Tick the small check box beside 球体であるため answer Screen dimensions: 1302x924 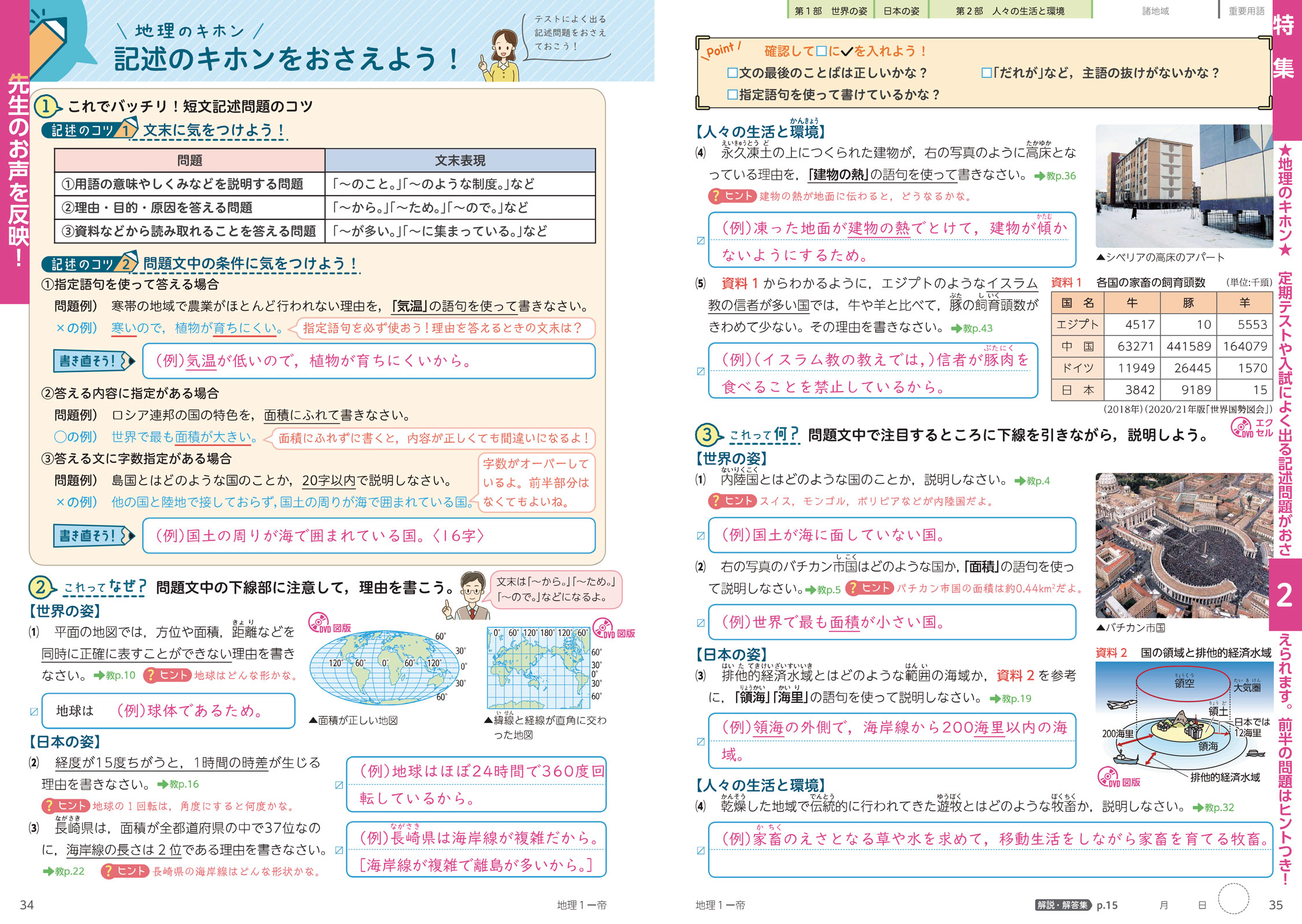34,711
